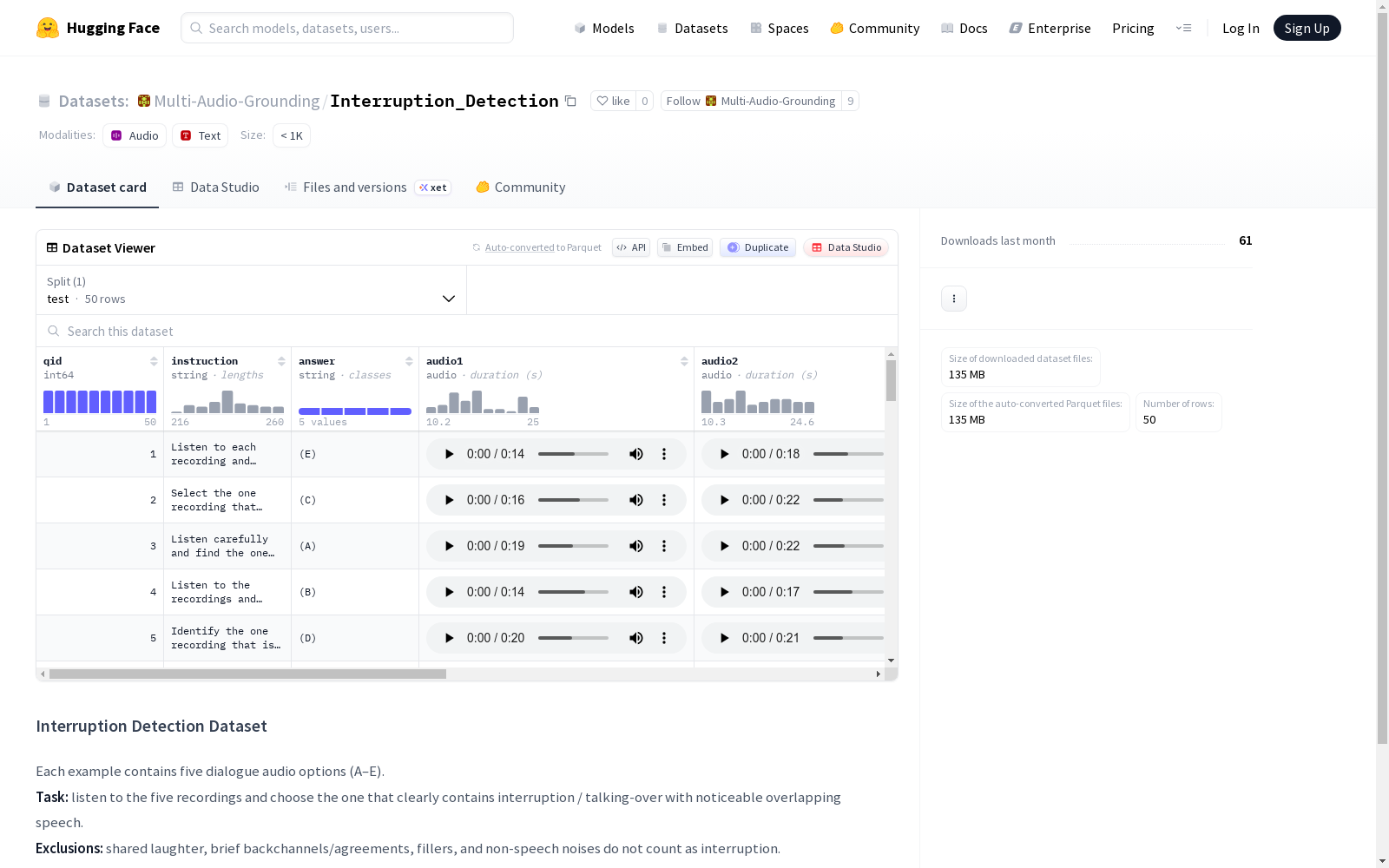Screen dimensions: 1389x868
Task: Click the table's horizontal scrollbar thumb
Action: click(x=247, y=674)
